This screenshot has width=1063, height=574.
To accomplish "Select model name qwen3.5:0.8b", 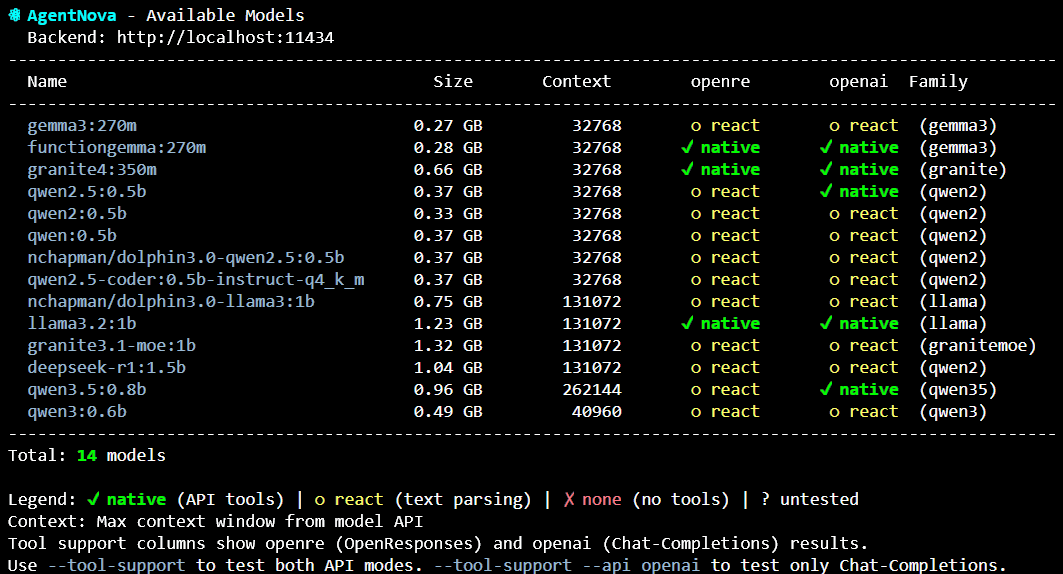I will [87, 389].
